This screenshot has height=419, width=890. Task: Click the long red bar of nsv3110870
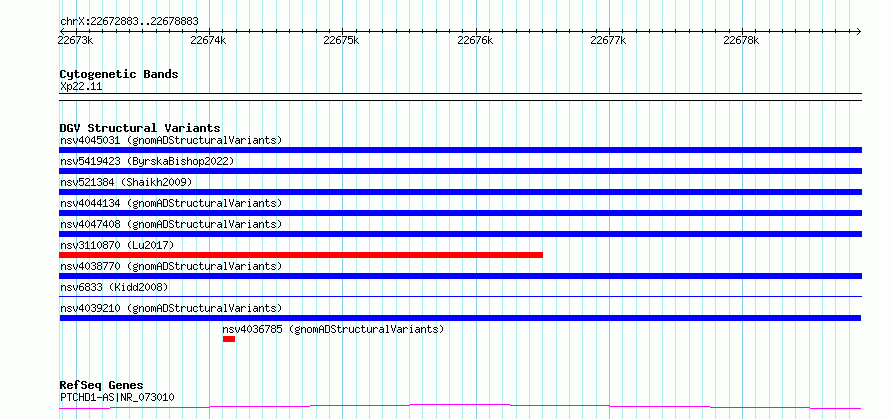coord(301,255)
